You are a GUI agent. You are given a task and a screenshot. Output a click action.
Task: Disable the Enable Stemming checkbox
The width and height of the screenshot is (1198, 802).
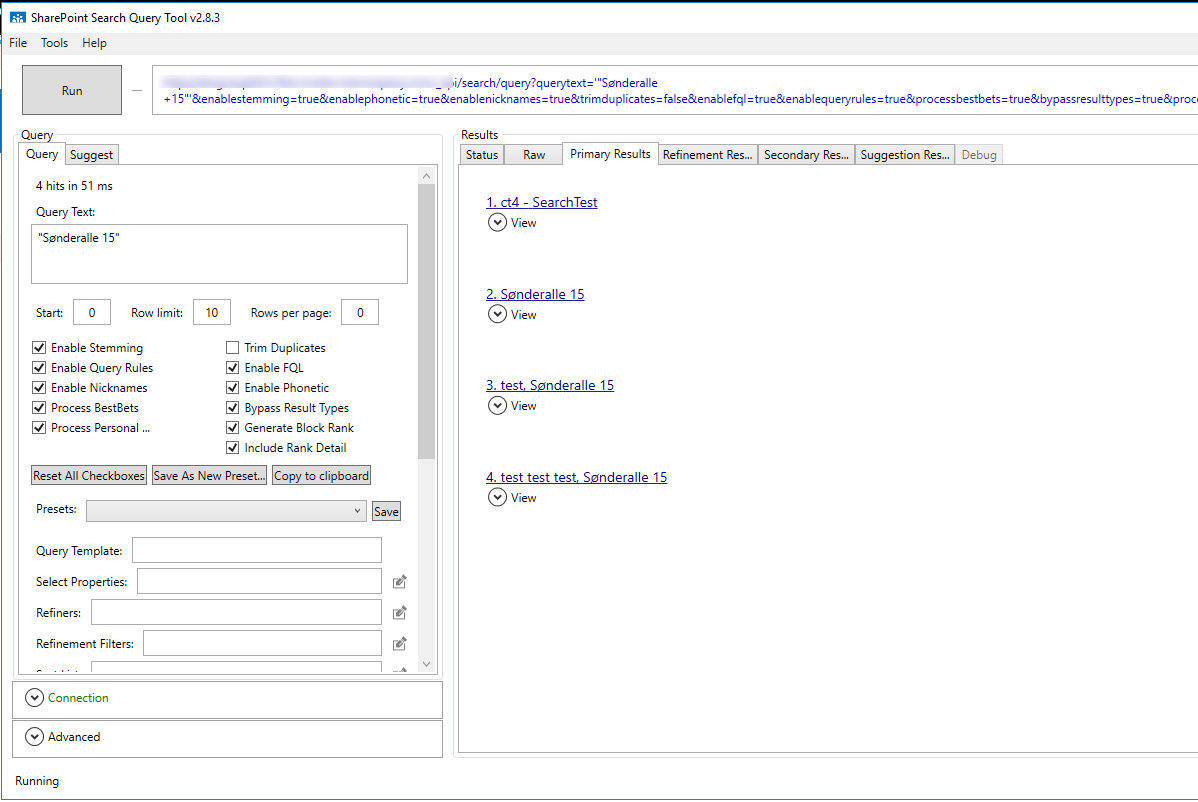38,347
